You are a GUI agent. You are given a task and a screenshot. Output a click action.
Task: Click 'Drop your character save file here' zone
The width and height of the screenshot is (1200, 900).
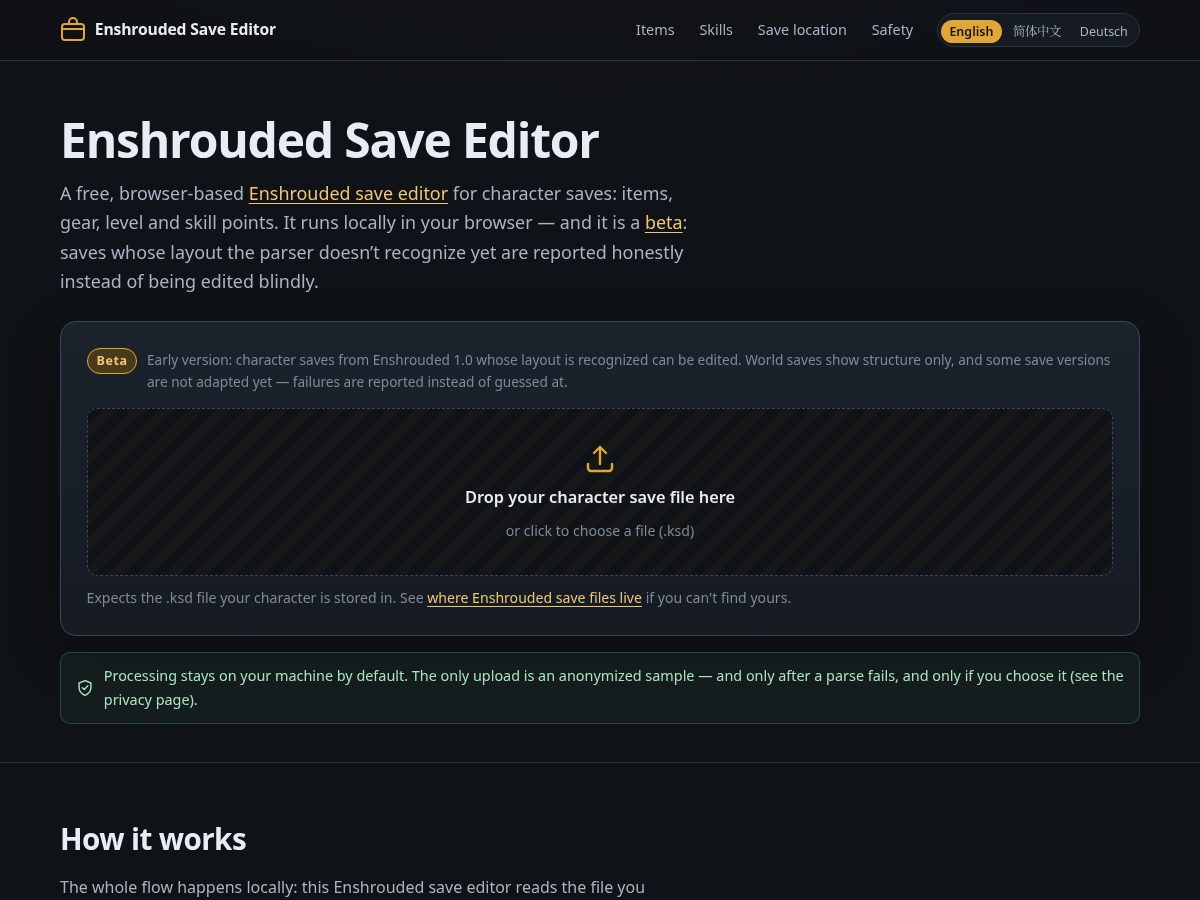pyautogui.click(x=600, y=492)
